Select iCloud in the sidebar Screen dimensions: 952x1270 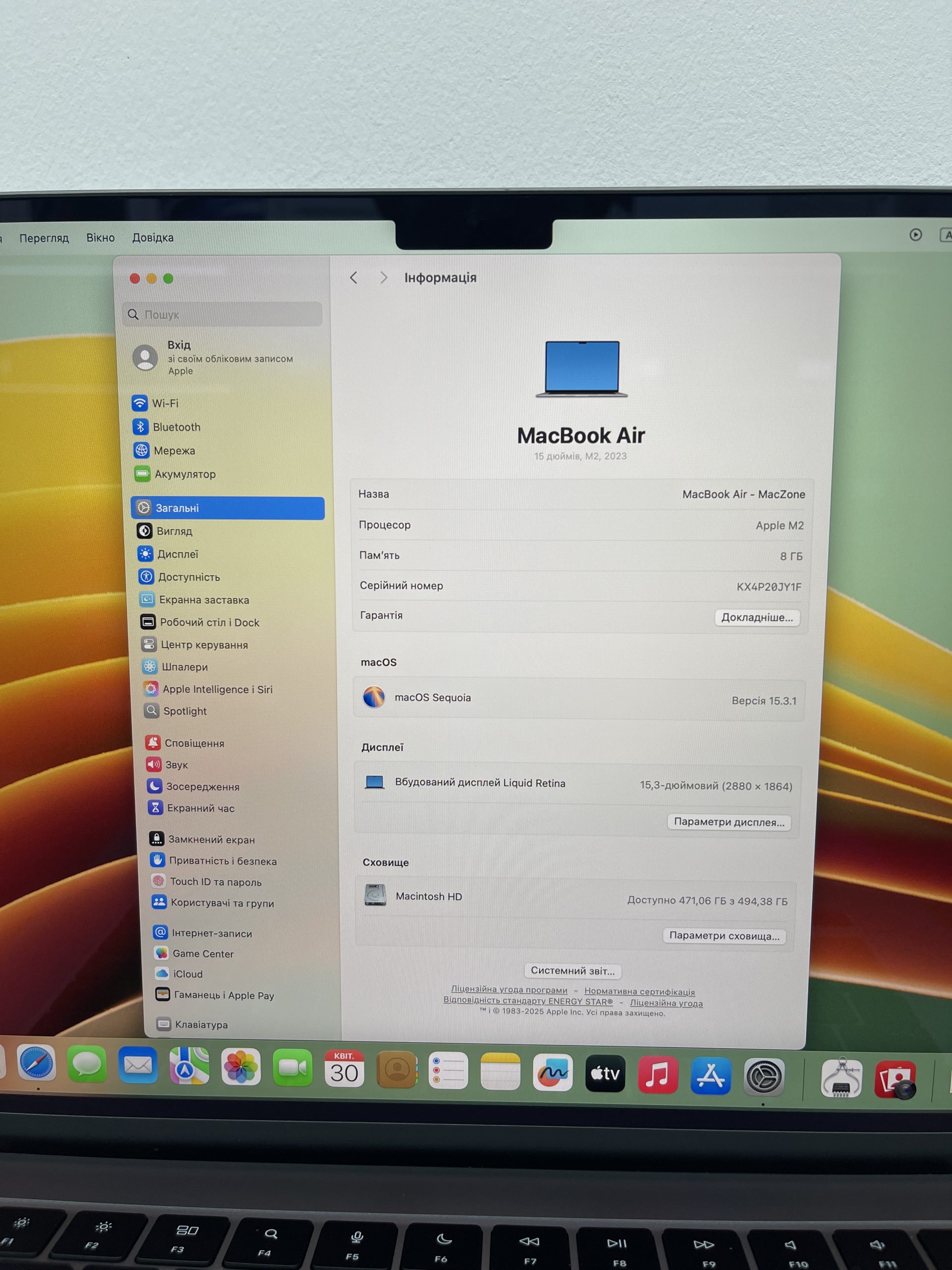coord(179,974)
